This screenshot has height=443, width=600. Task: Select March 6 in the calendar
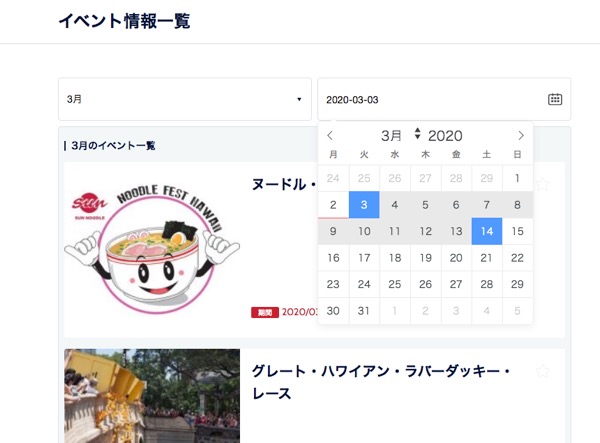point(456,205)
